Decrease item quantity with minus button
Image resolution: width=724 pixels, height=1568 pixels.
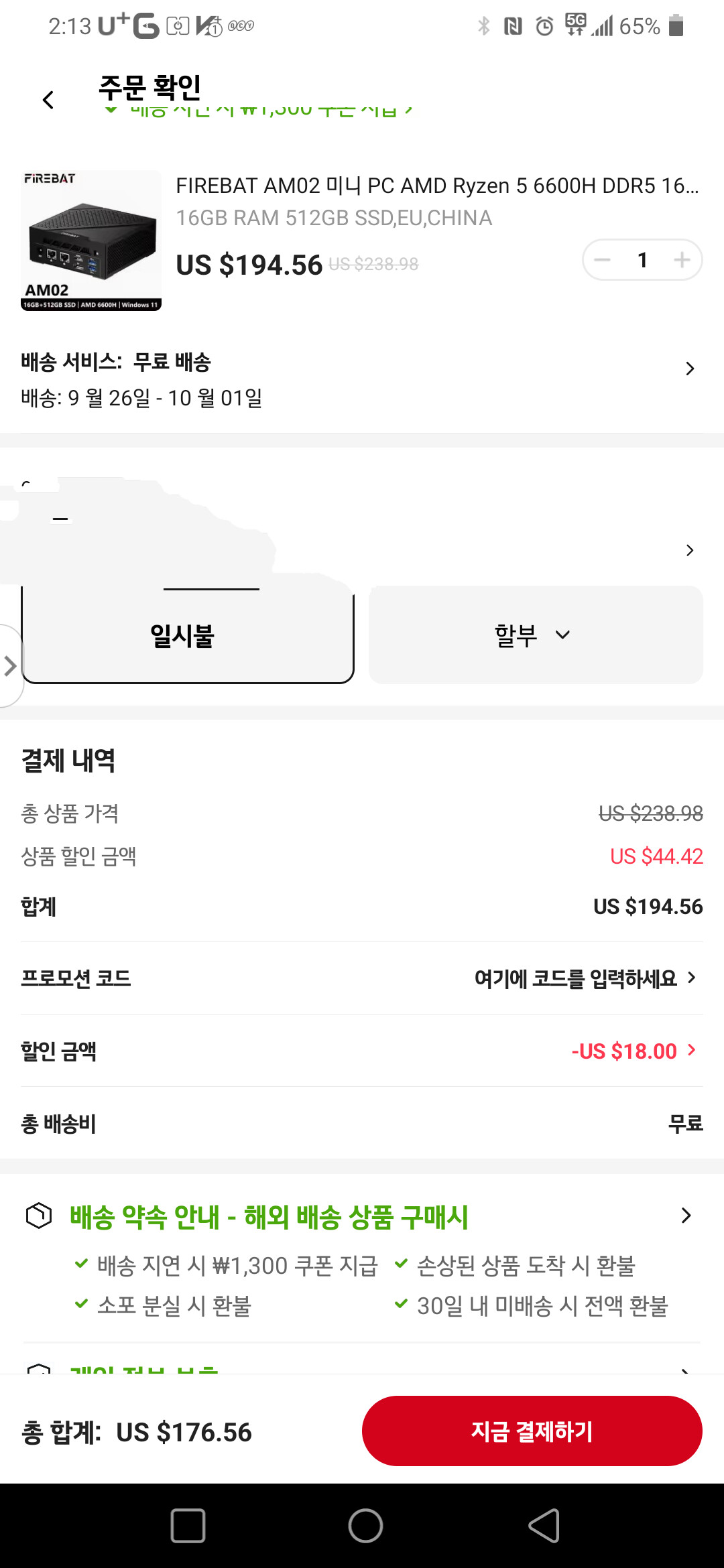[x=603, y=260]
